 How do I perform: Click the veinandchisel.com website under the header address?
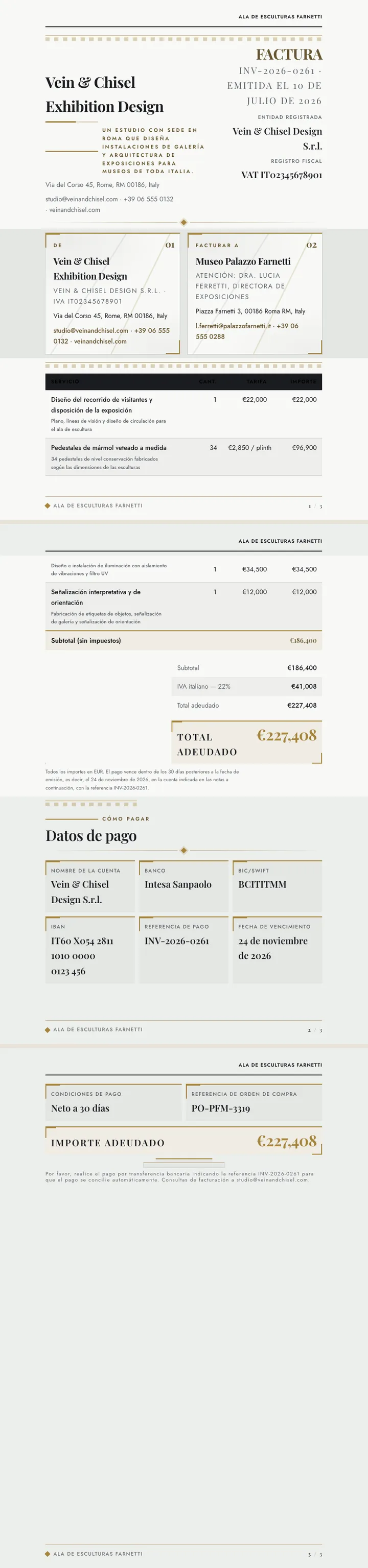coord(75,209)
